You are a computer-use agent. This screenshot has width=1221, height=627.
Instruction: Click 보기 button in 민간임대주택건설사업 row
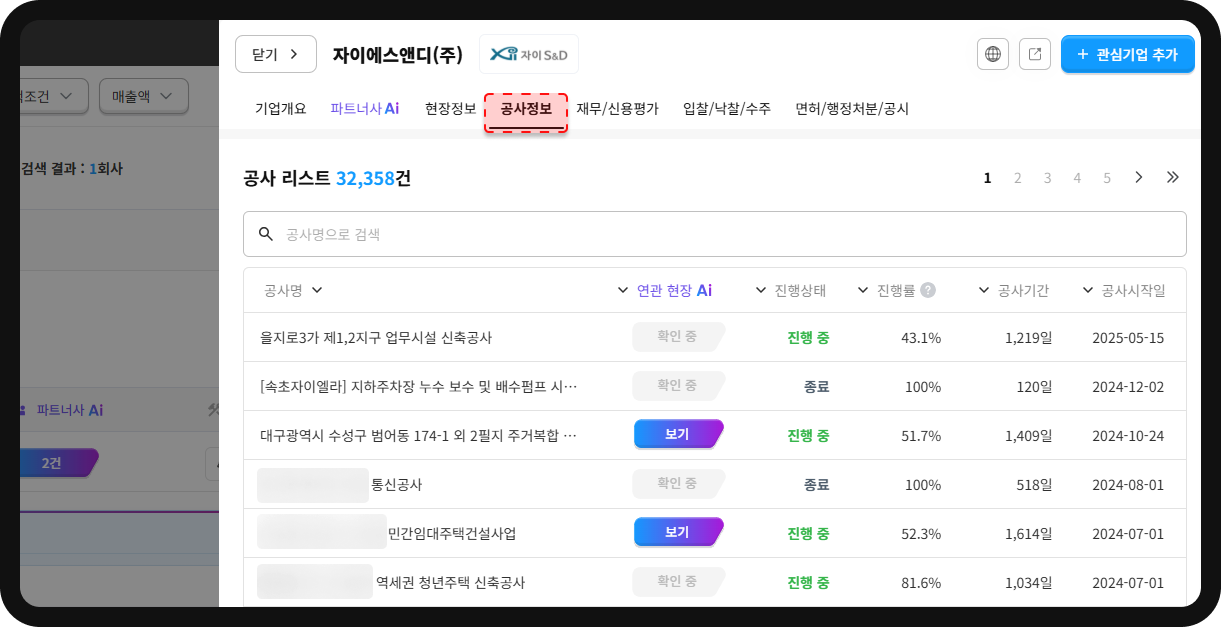click(x=678, y=532)
